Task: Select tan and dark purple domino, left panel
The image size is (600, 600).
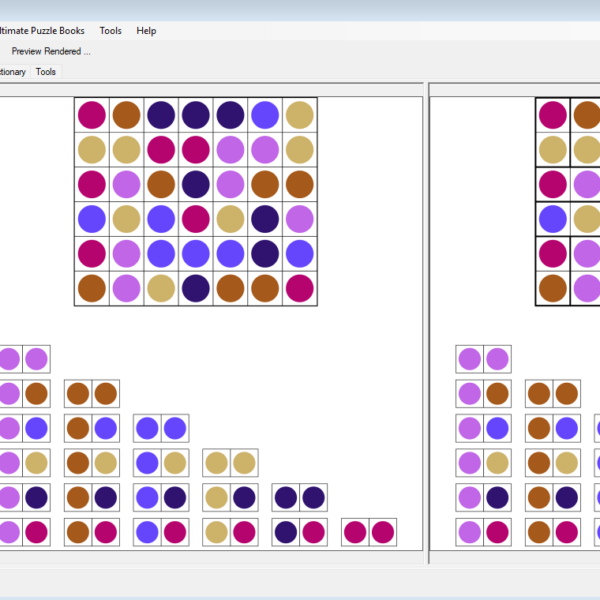Action: tap(230, 497)
